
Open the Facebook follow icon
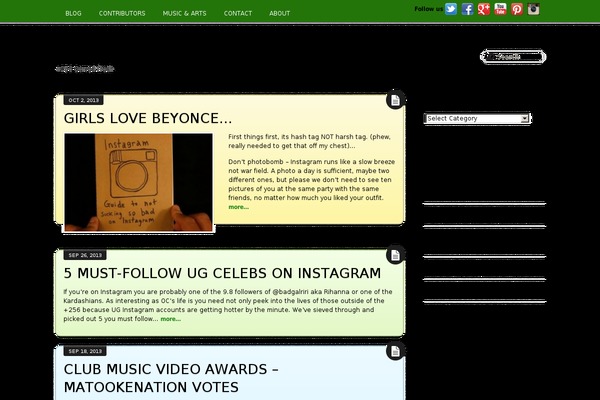click(467, 9)
